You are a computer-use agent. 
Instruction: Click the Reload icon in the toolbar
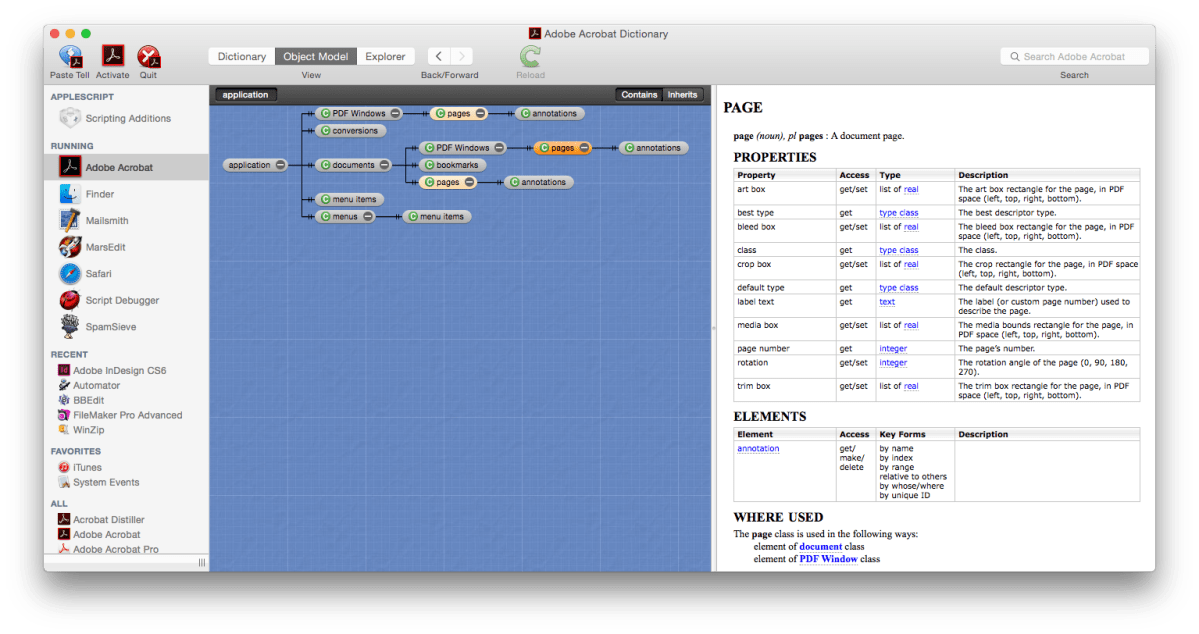pos(529,57)
